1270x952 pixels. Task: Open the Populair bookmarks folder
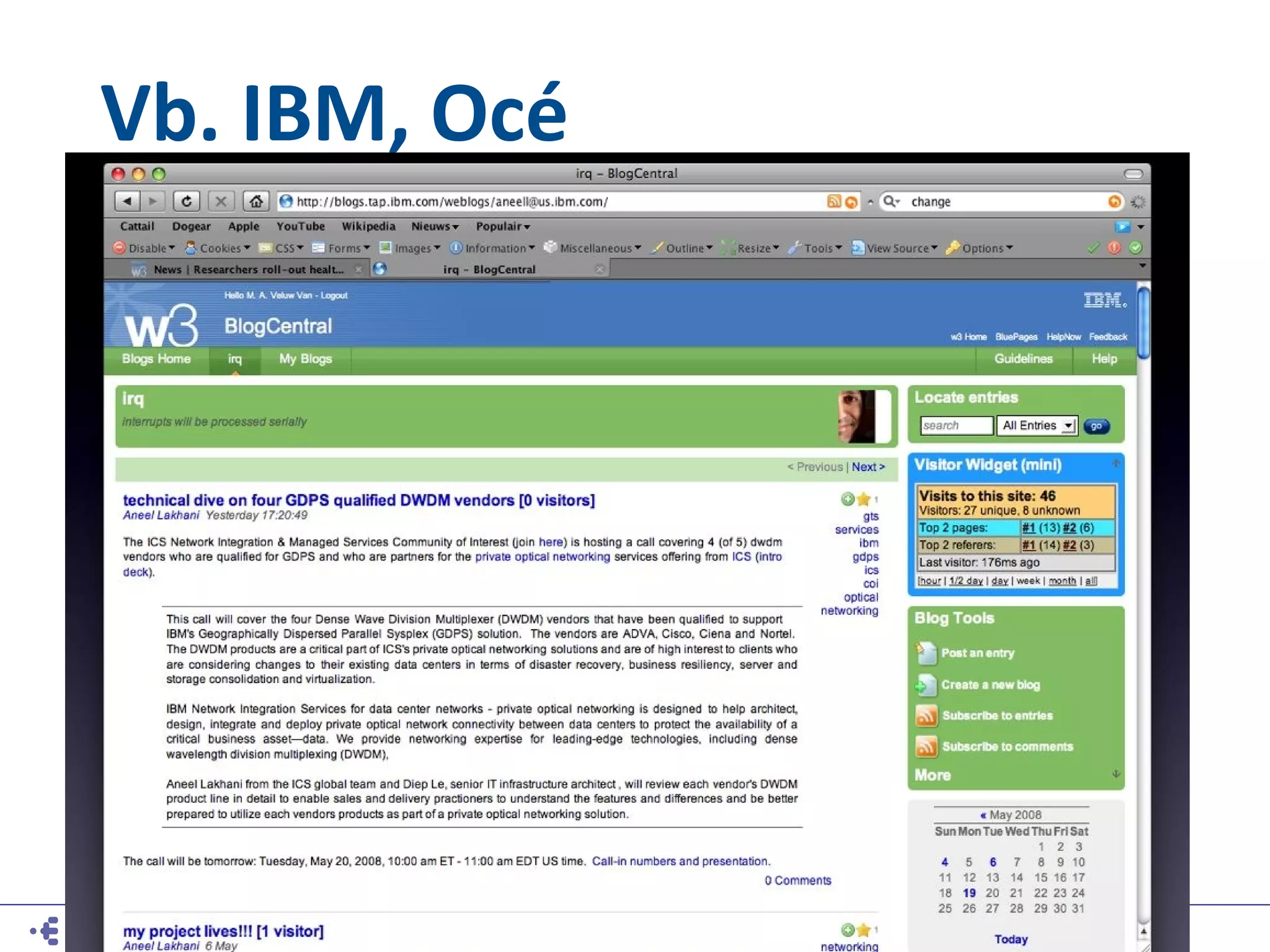(x=503, y=226)
